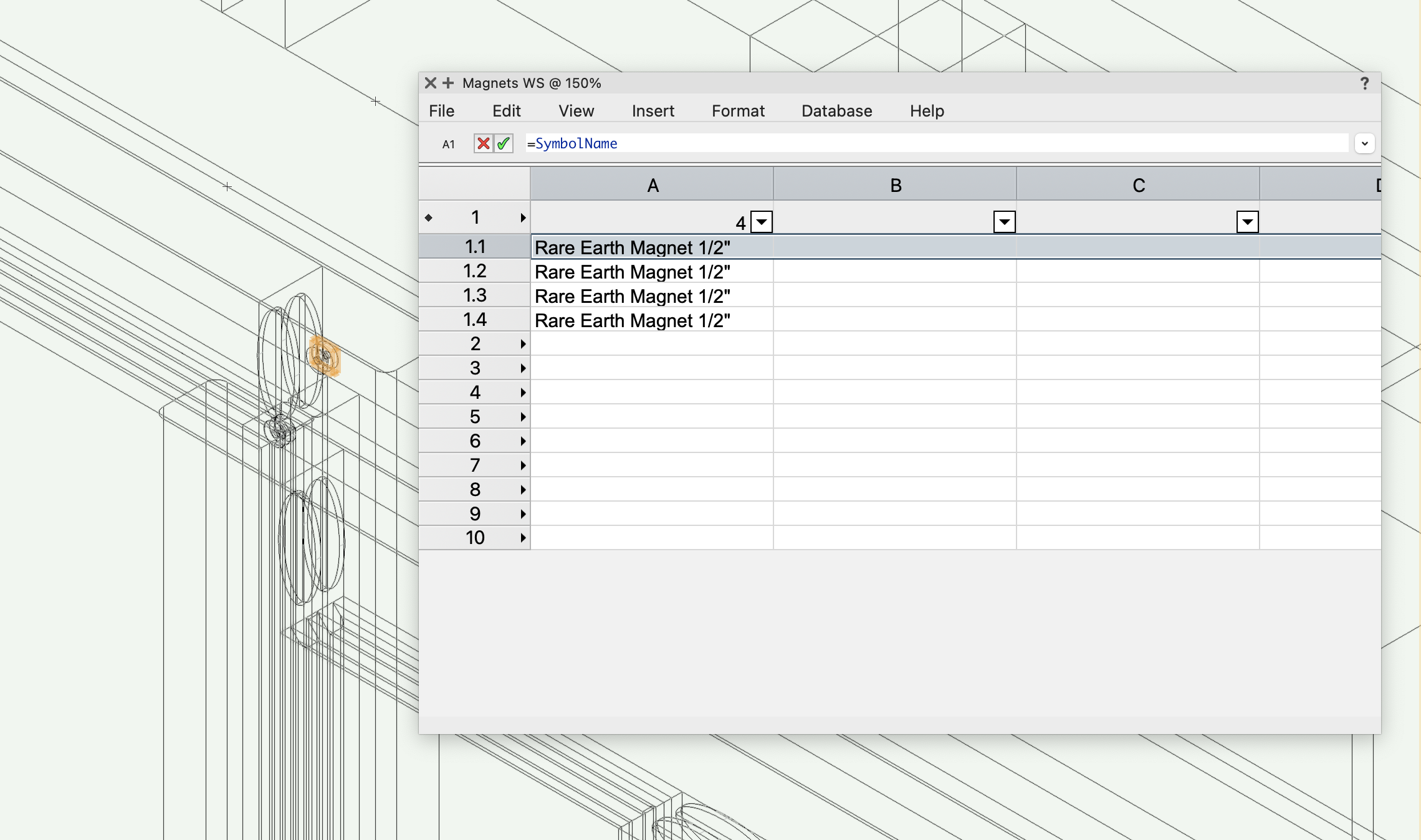Select row header 1.2

click(474, 271)
